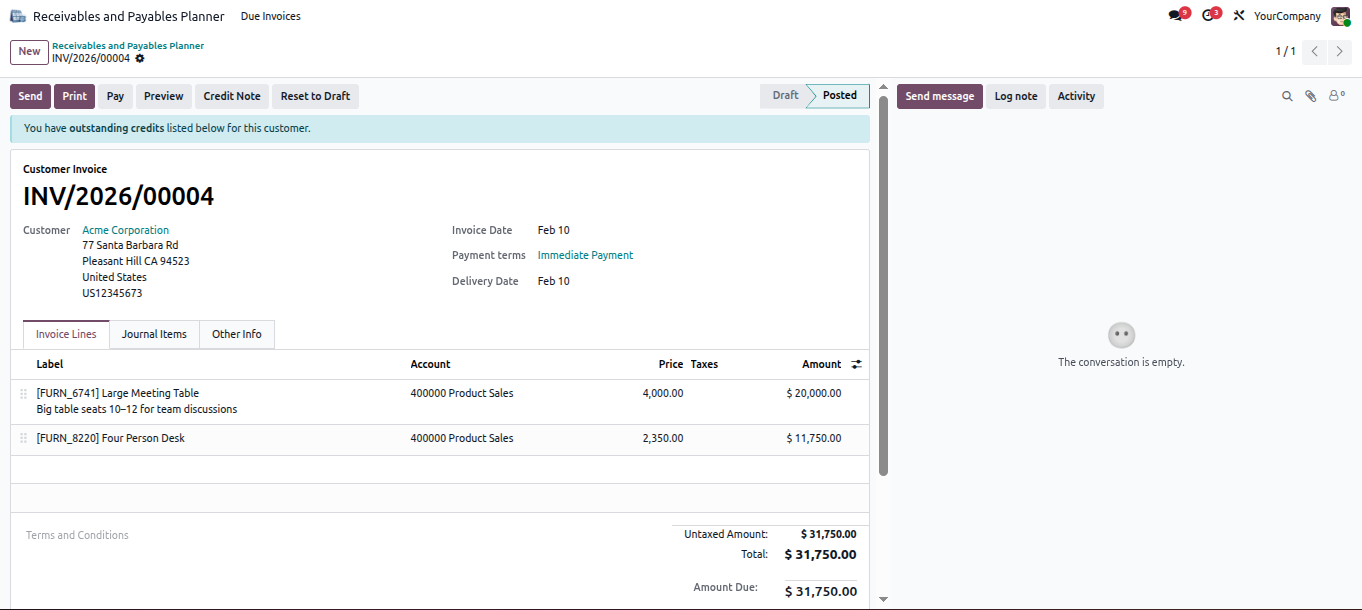Open attachments with the paperclip icon
Image resolution: width=1362 pixels, height=610 pixels.
point(1311,96)
